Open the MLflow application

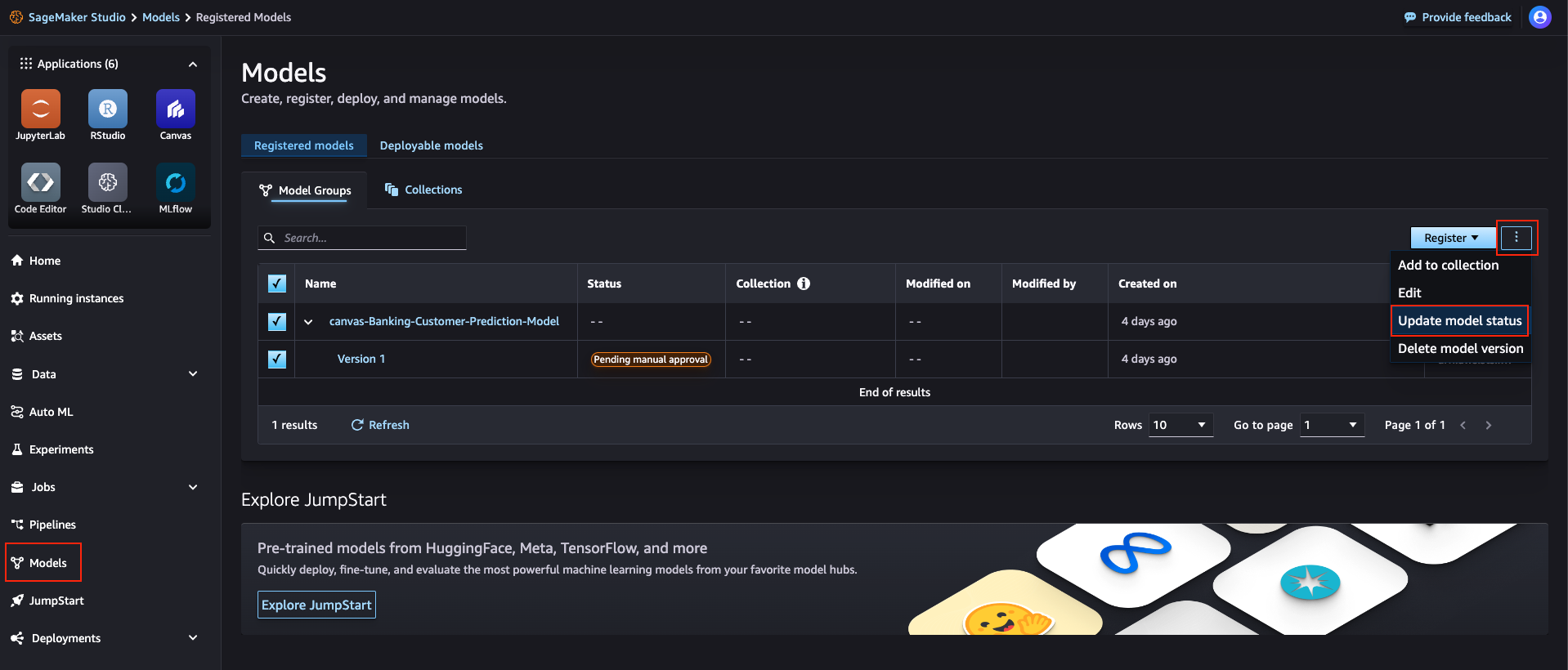176,182
